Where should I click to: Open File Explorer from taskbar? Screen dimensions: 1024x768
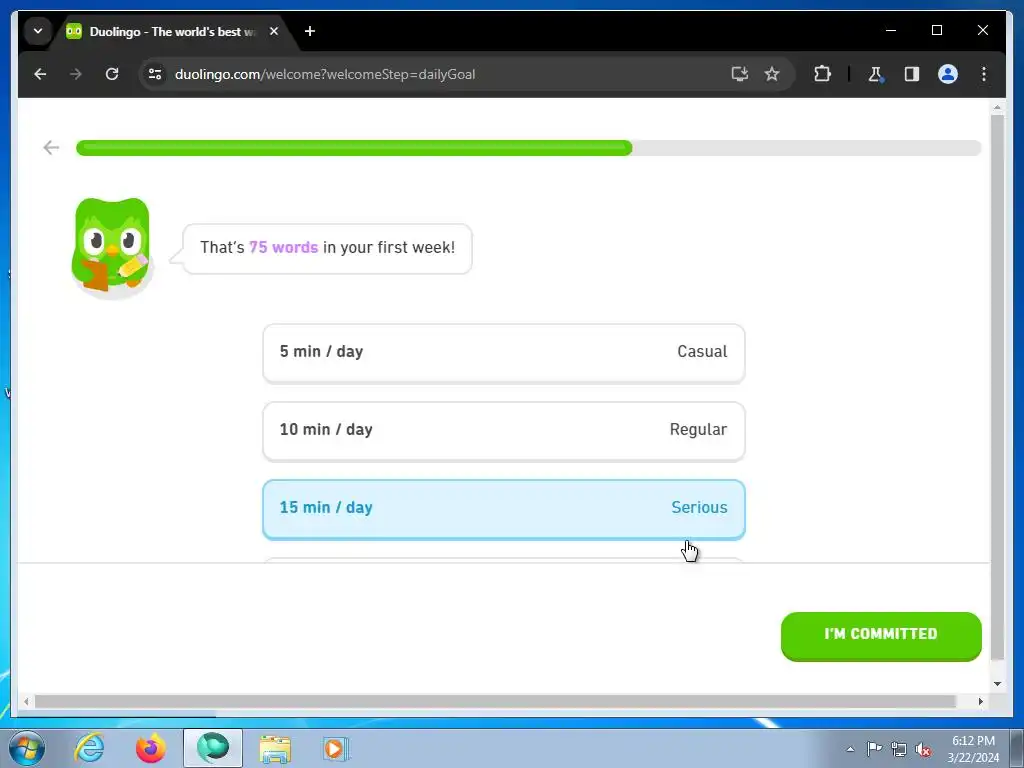[x=275, y=748]
